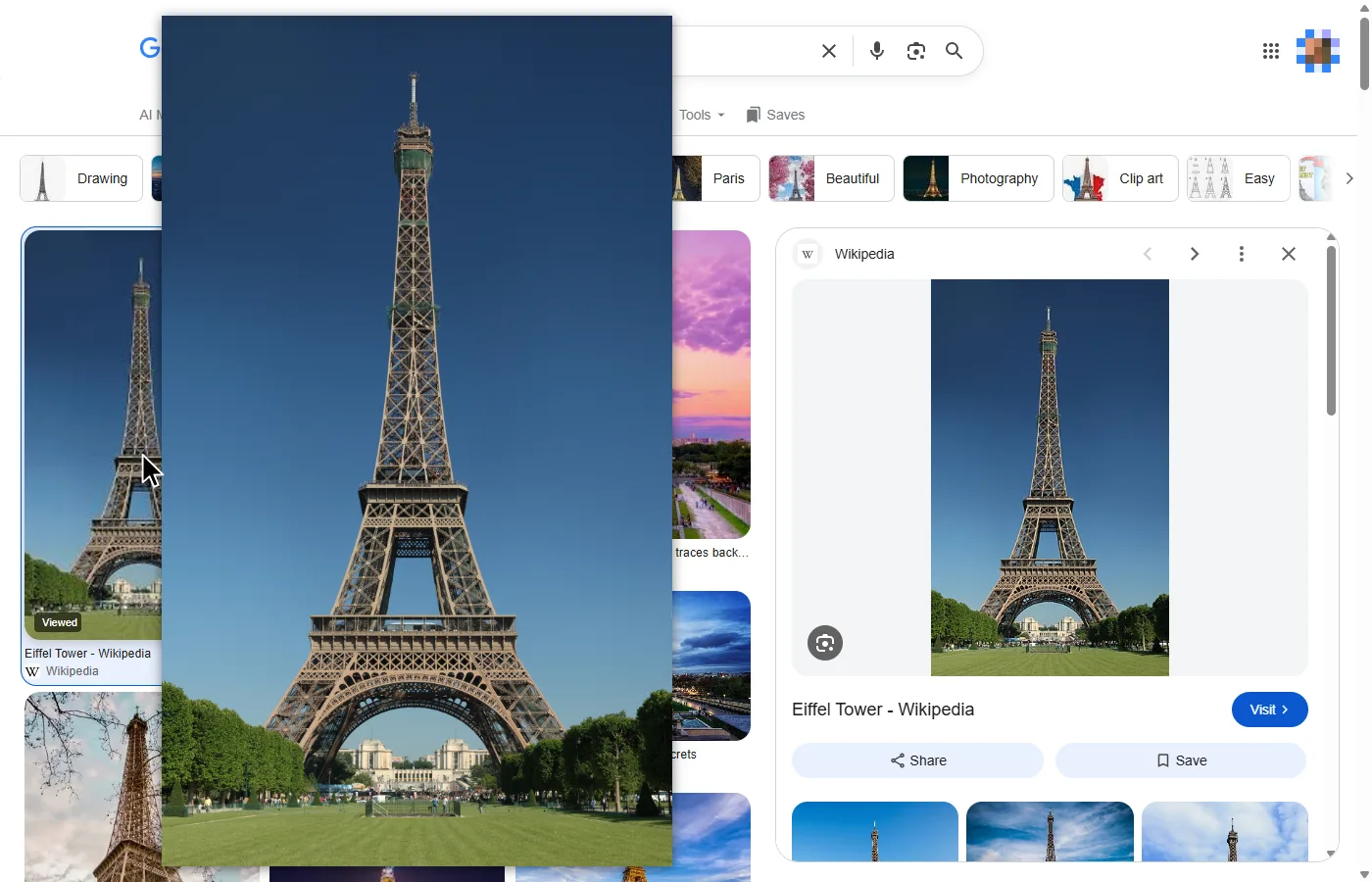Click the Visit button

(1270, 710)
